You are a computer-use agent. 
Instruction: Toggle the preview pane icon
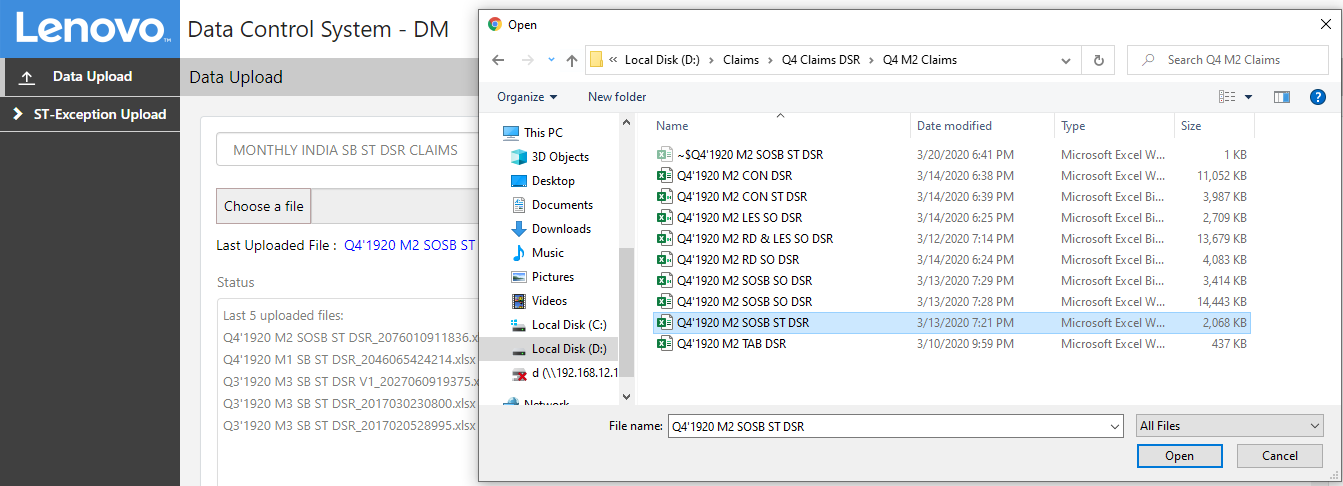pos(1282,97)
